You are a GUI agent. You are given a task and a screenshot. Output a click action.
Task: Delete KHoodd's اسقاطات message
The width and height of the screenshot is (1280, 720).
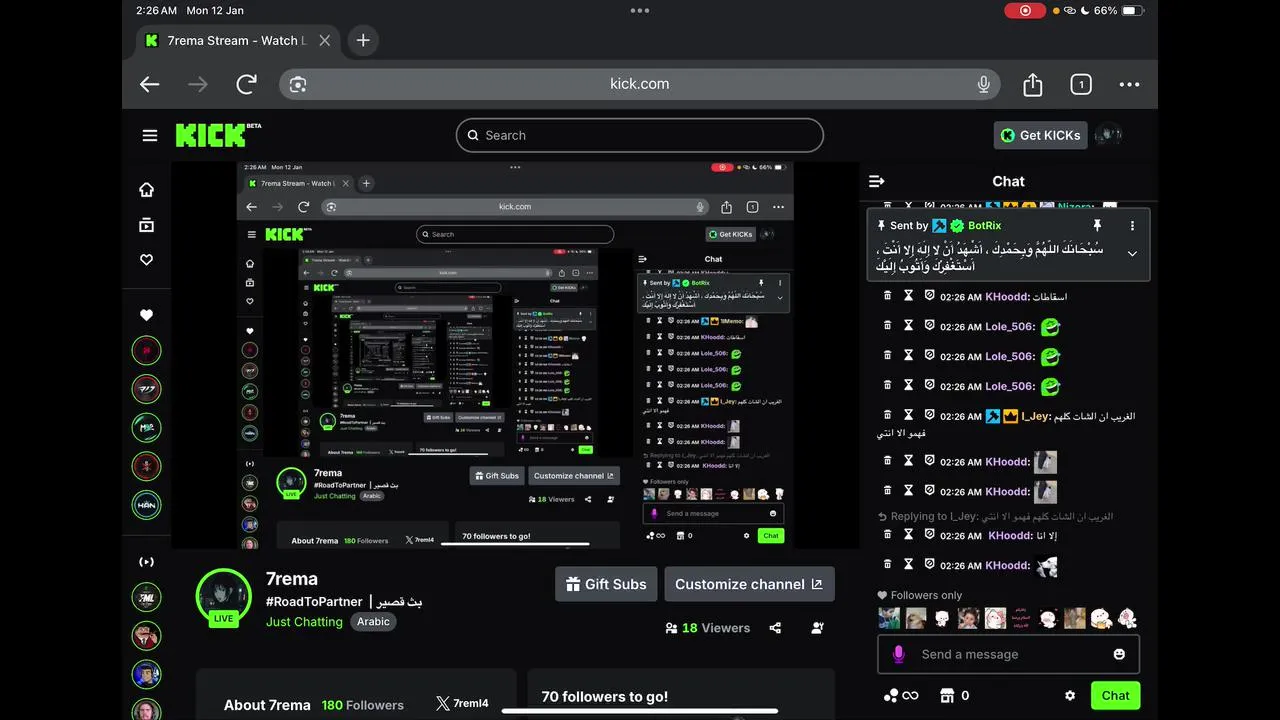[x=887, y=296]
